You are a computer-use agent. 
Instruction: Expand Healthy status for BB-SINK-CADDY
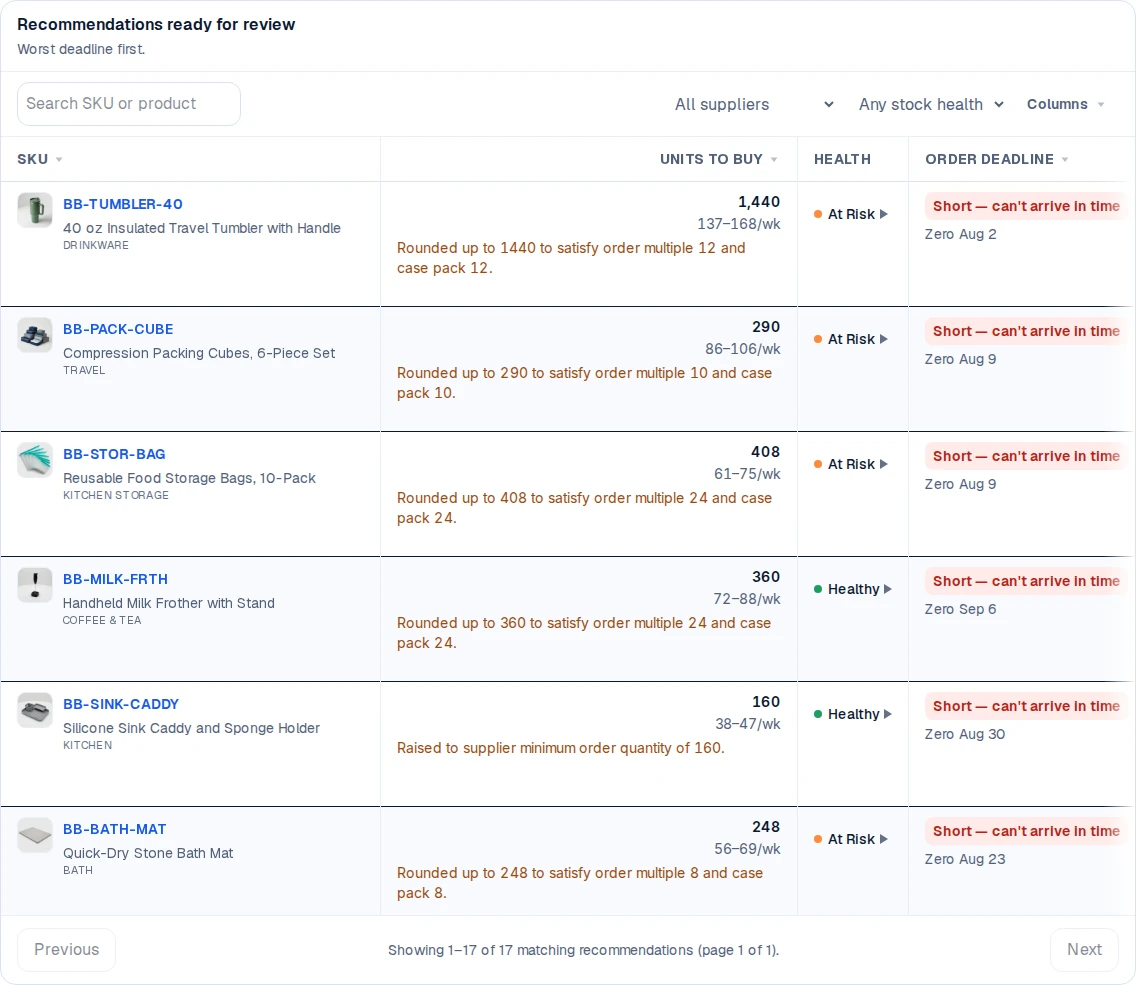tap(853, 714)
